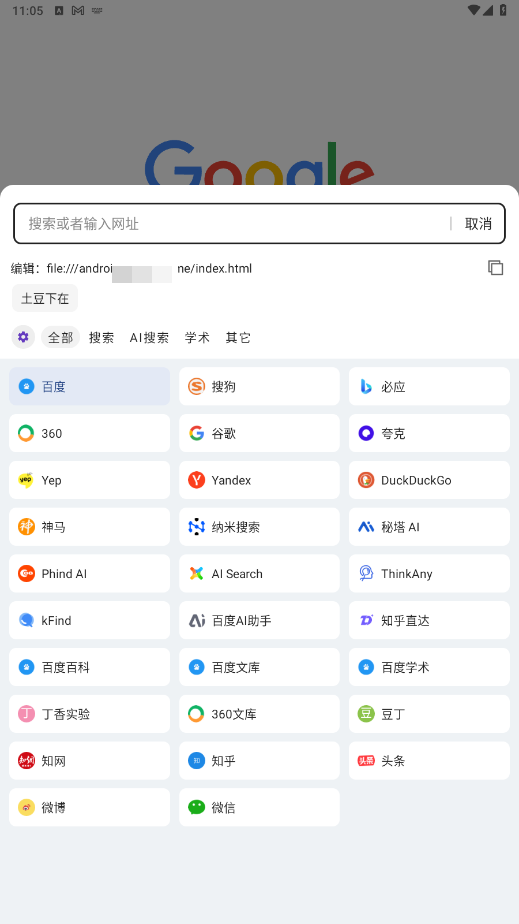This screenshot has width=519, height=924.
Task: Choose the Phind AI engine
Action: 90,573
